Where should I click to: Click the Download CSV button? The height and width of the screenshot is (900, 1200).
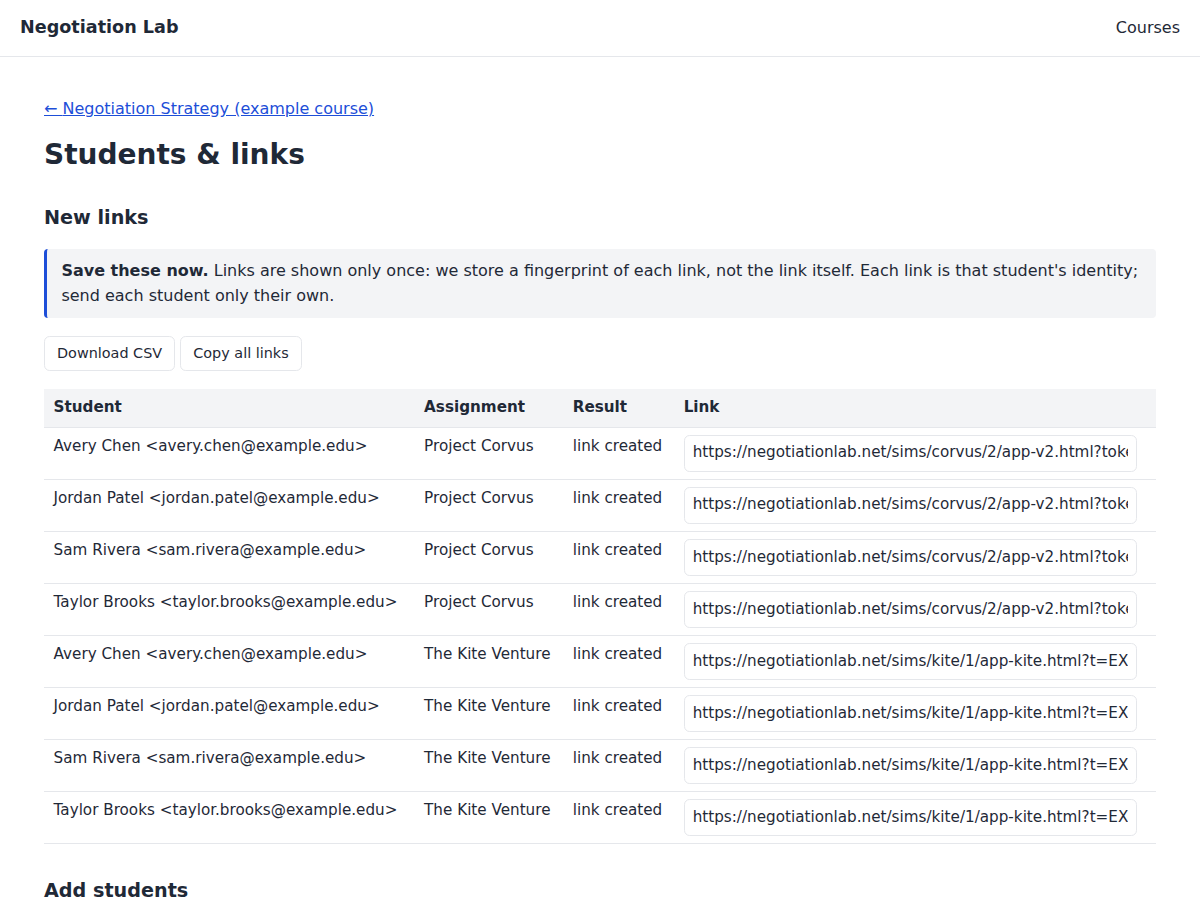tap(109, 353)
